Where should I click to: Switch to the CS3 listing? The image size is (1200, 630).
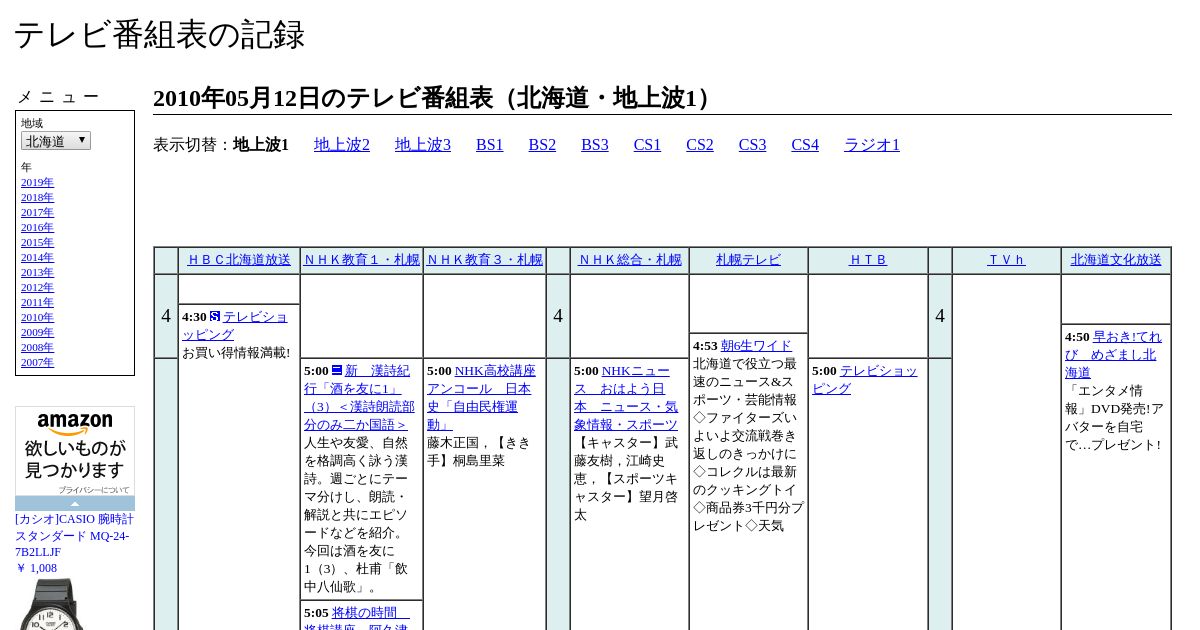pos(752,145)
